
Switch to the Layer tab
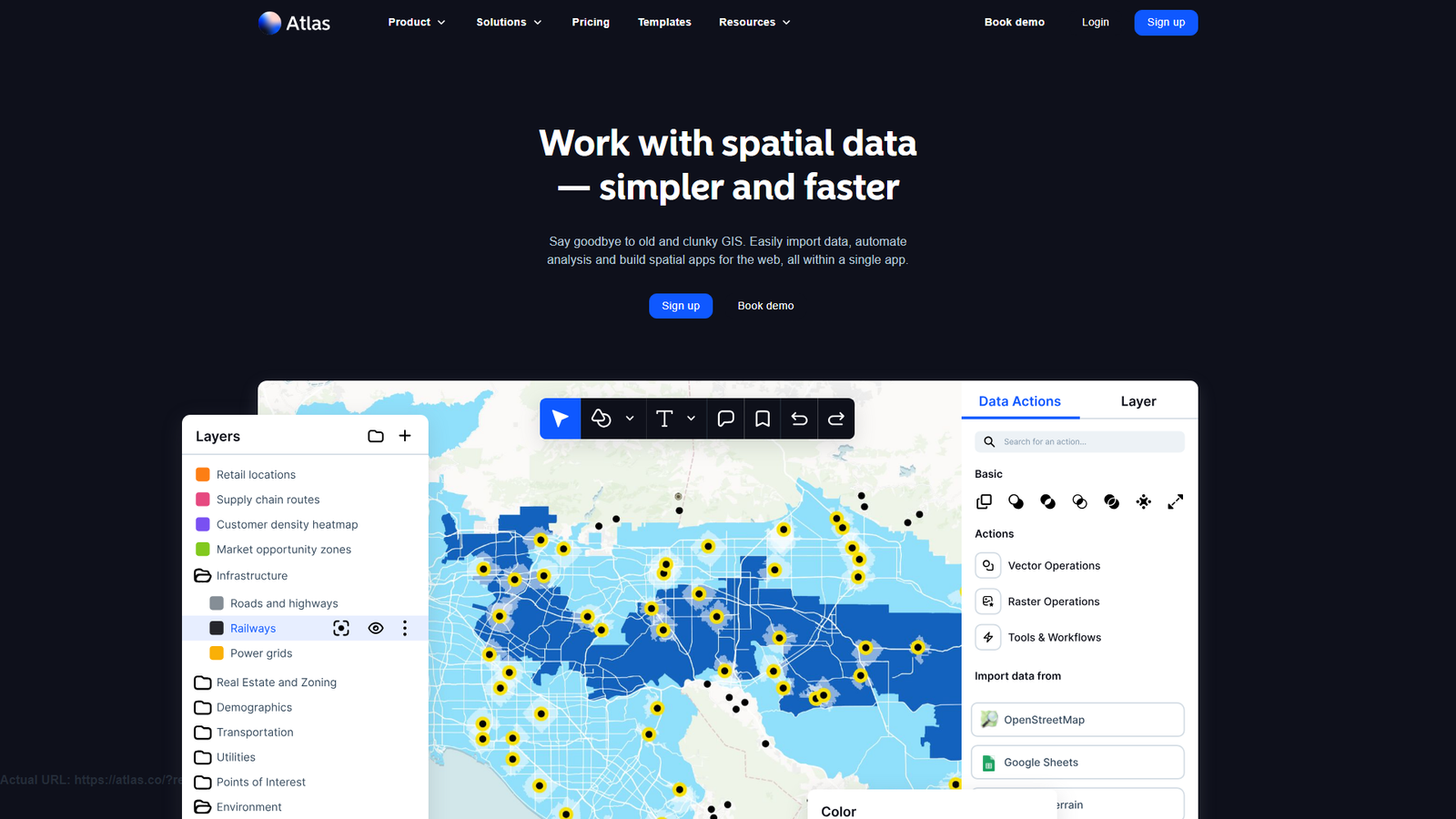tap(1137, 401)
